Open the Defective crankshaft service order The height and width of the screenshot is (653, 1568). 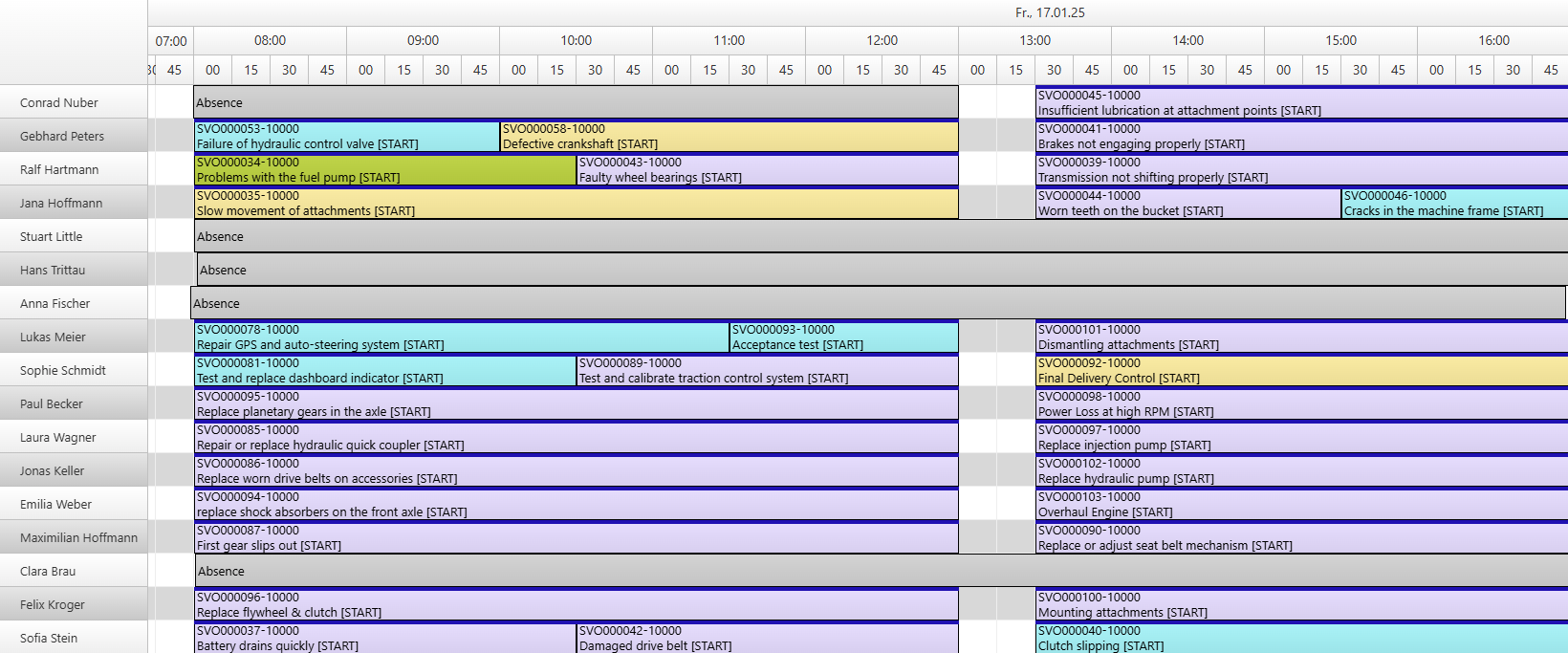pos(729,137)
